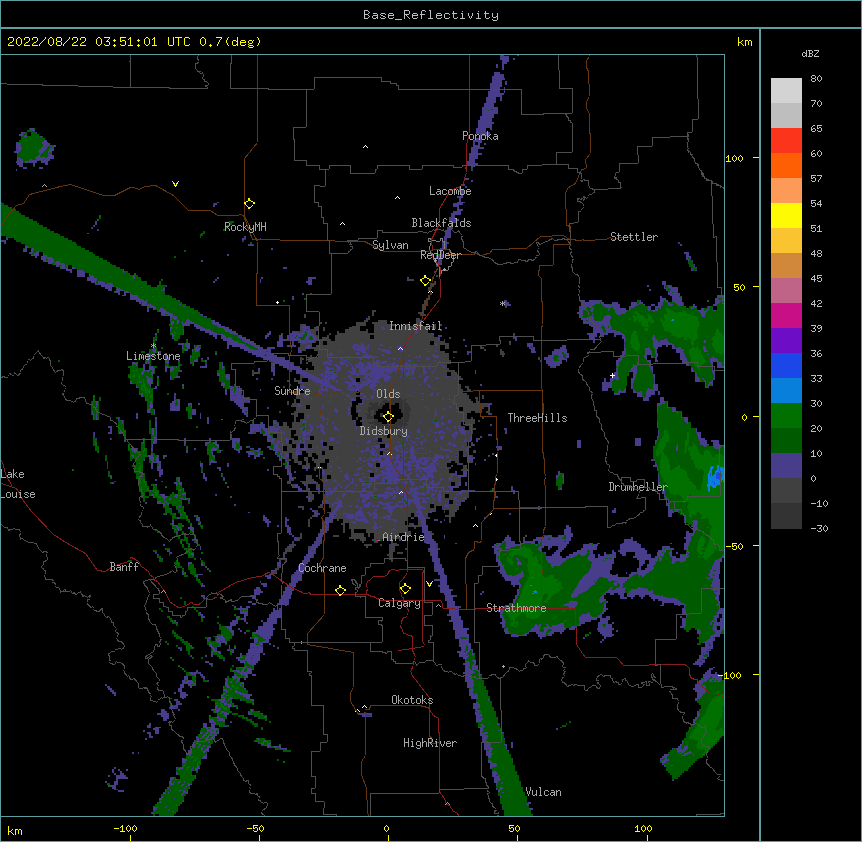The width and height of the screenshot is (862, 842).
Task: Select the mauve pink 45-42 dBZ legend color
Action: 786,290
